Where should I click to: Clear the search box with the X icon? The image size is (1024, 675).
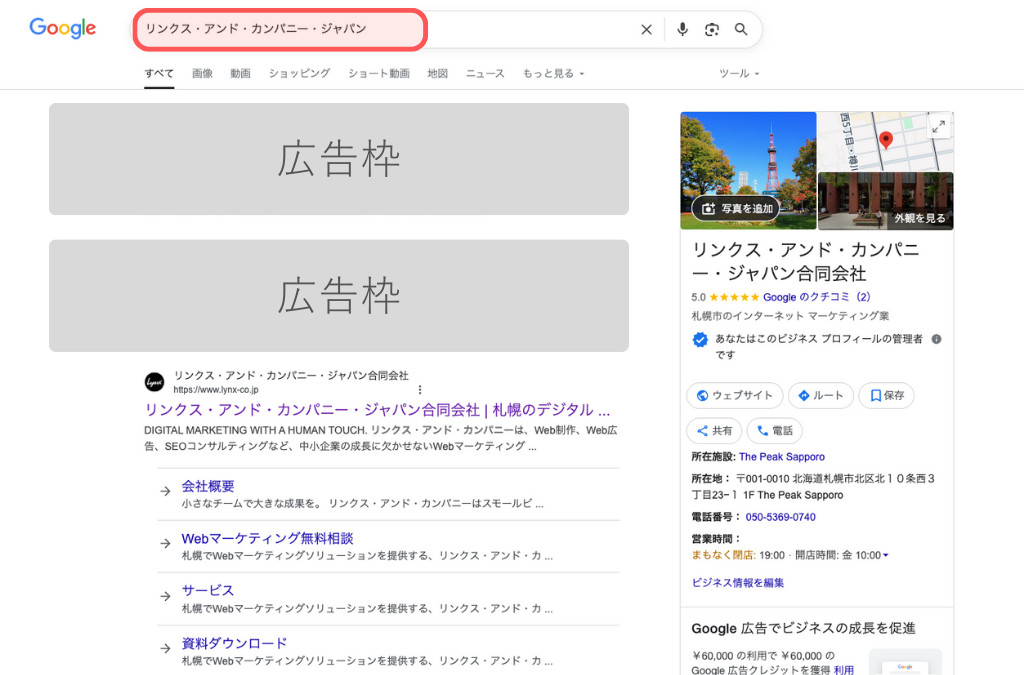point(646,30)
